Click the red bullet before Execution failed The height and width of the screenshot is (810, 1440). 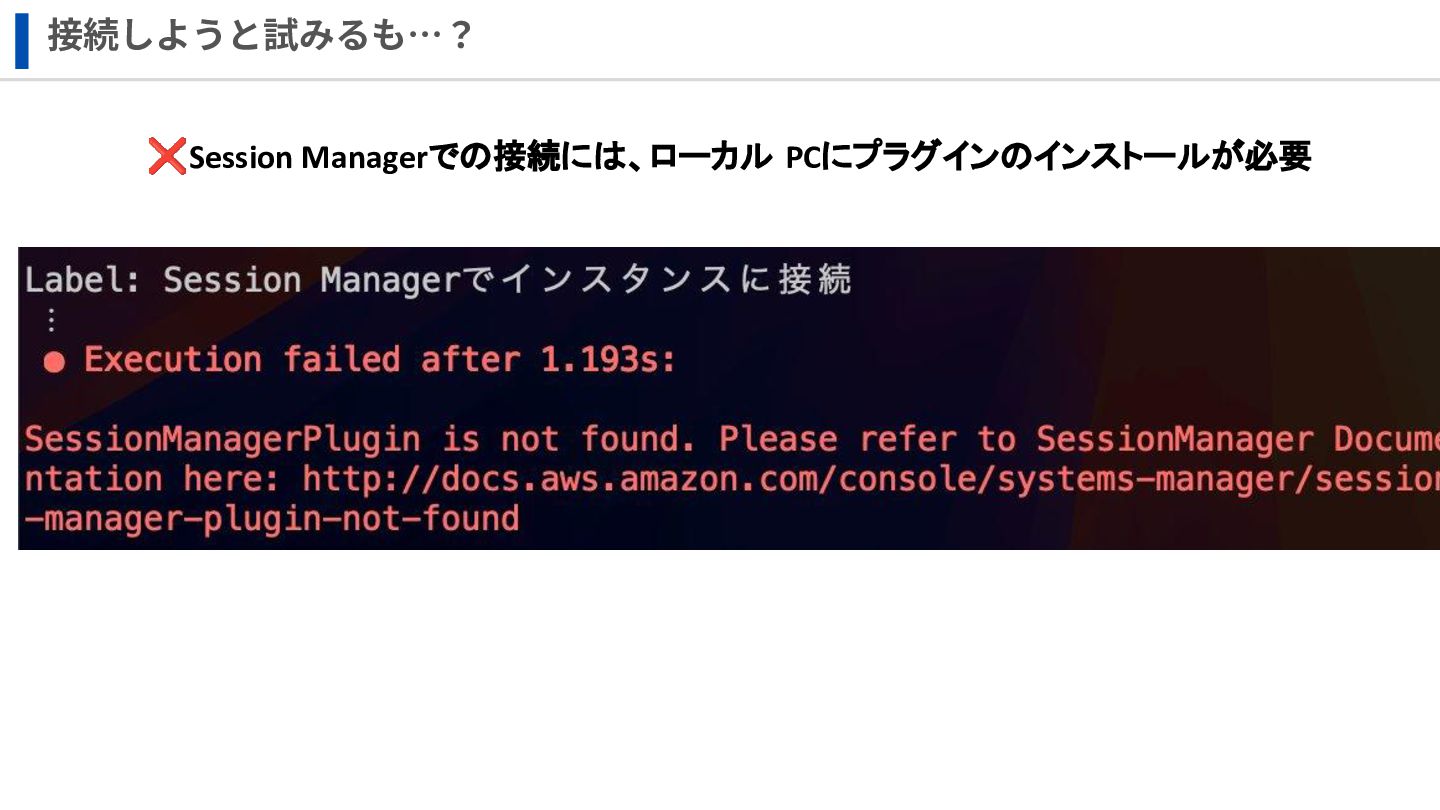click(55, 362)
